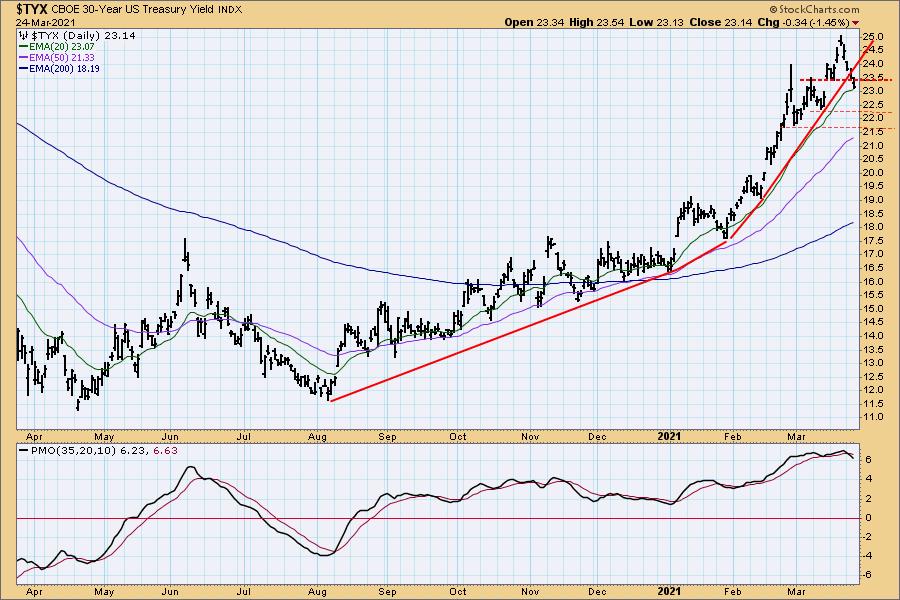
Task: Click the -4 label on PMO axis
Action: coord(868,555)
